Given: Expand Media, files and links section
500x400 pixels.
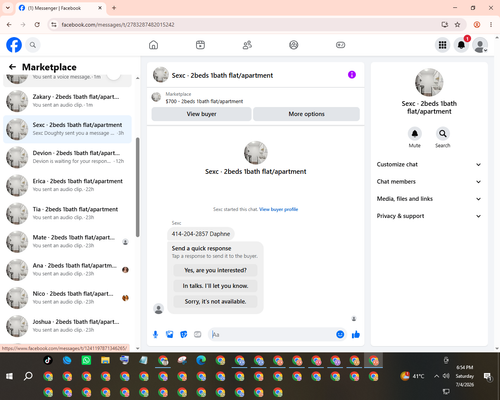Looking at the screenshot, I should (429, 199).
